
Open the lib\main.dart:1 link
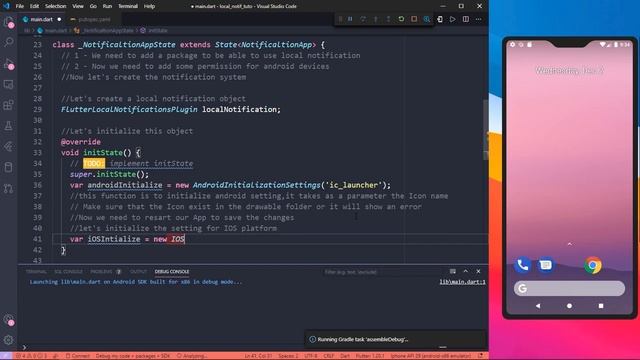click(462, 282)
